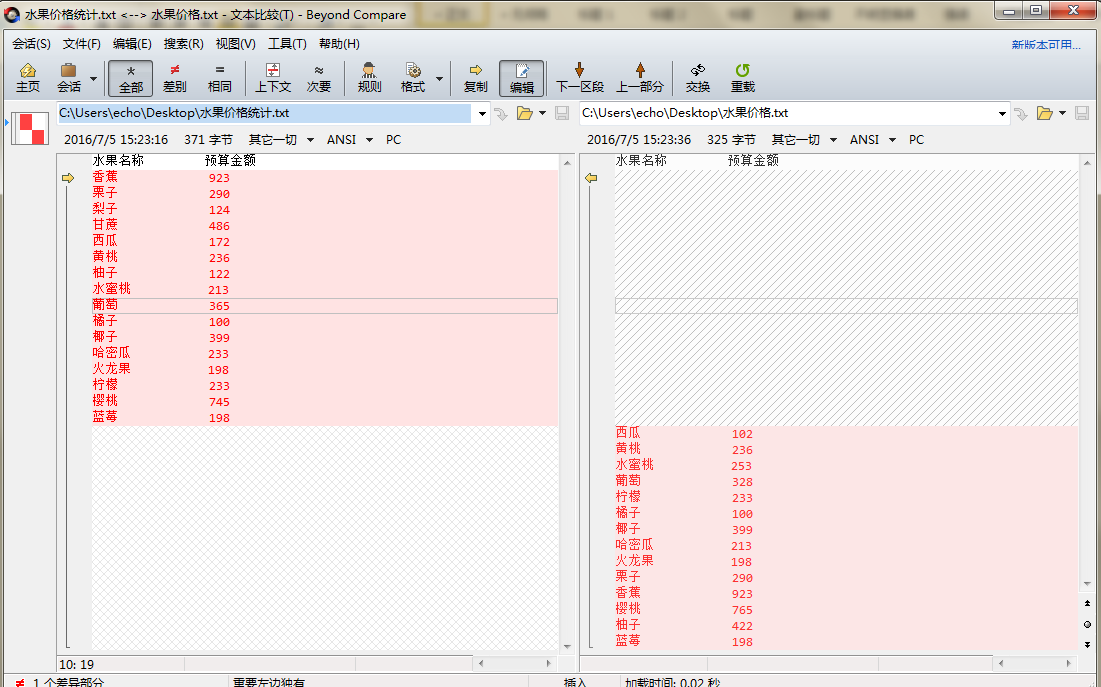Open the 规则 (rules) tool

(368, 77)
